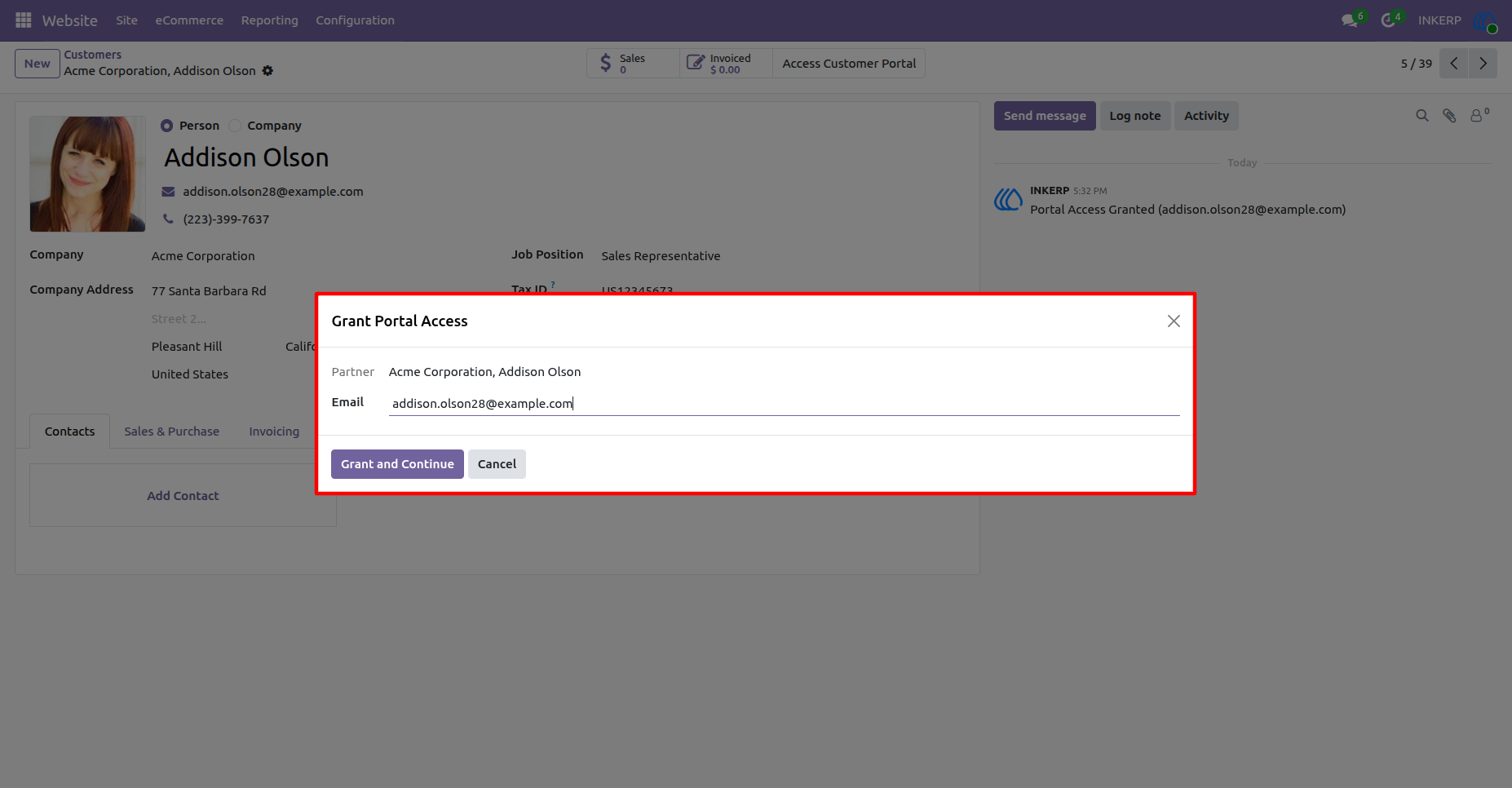Switch to the Contacts tab
This screenshot has width=1512, height=788.
(x=69, y=432)
